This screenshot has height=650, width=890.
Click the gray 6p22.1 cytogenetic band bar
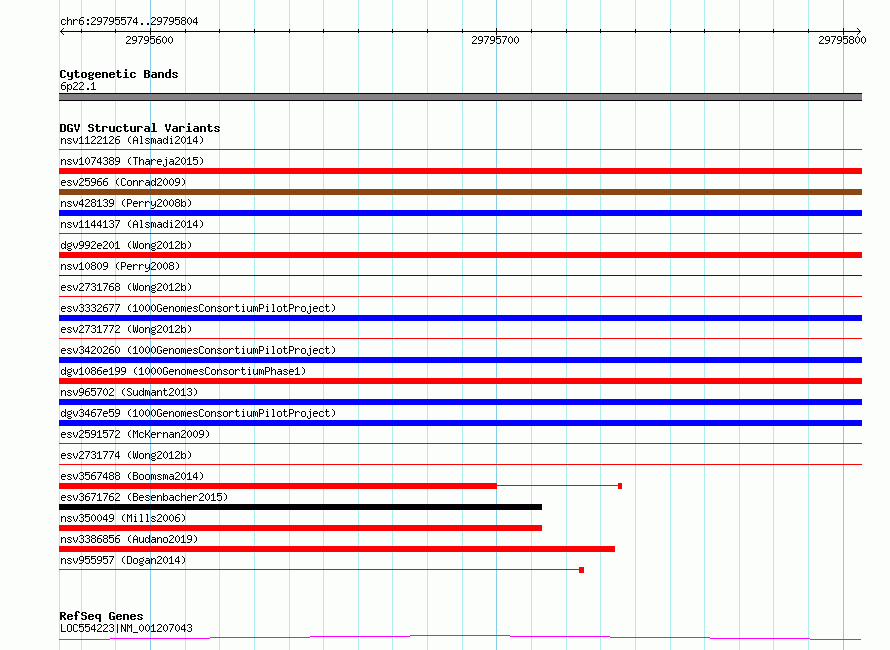click(460, 97)
